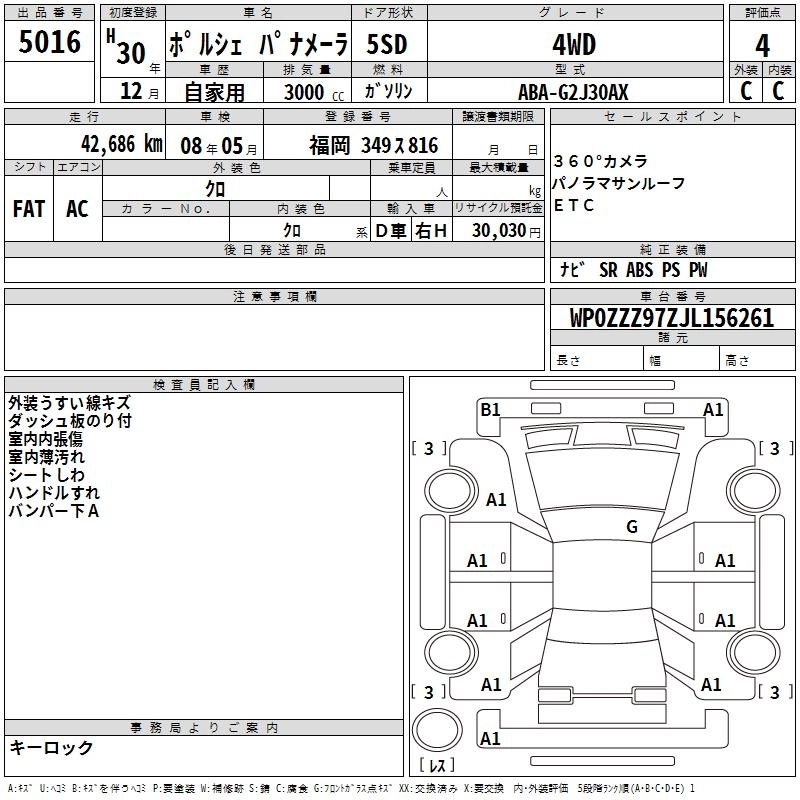Click the equipment item ABS
Screen dimensions: 800x800
[639, 269]
